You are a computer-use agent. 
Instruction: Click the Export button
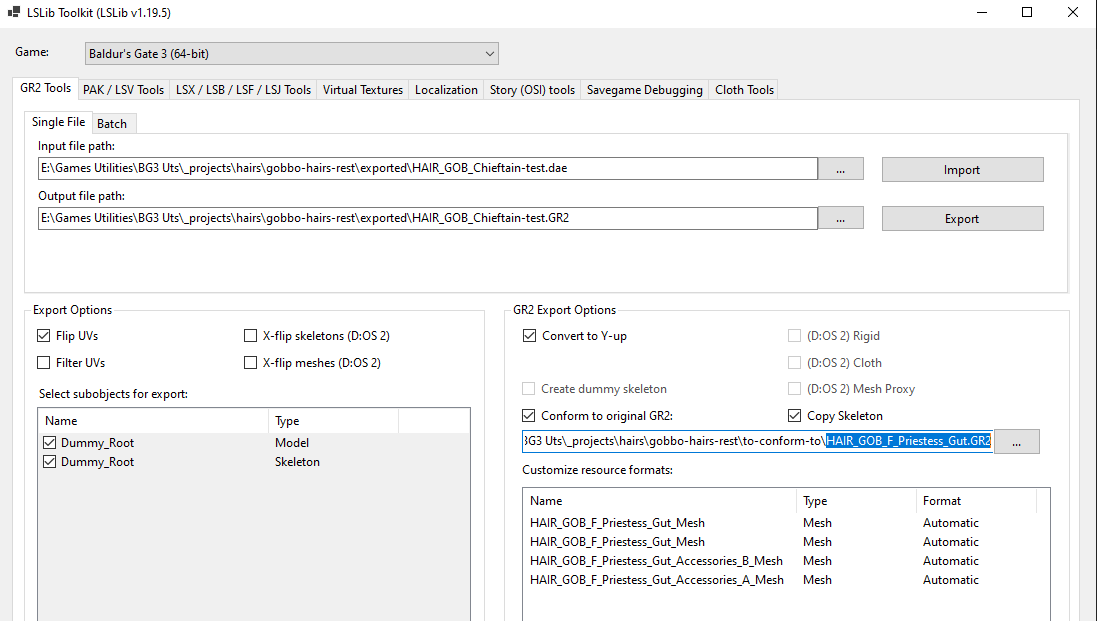pyautogui.click(x=962, y=218)
